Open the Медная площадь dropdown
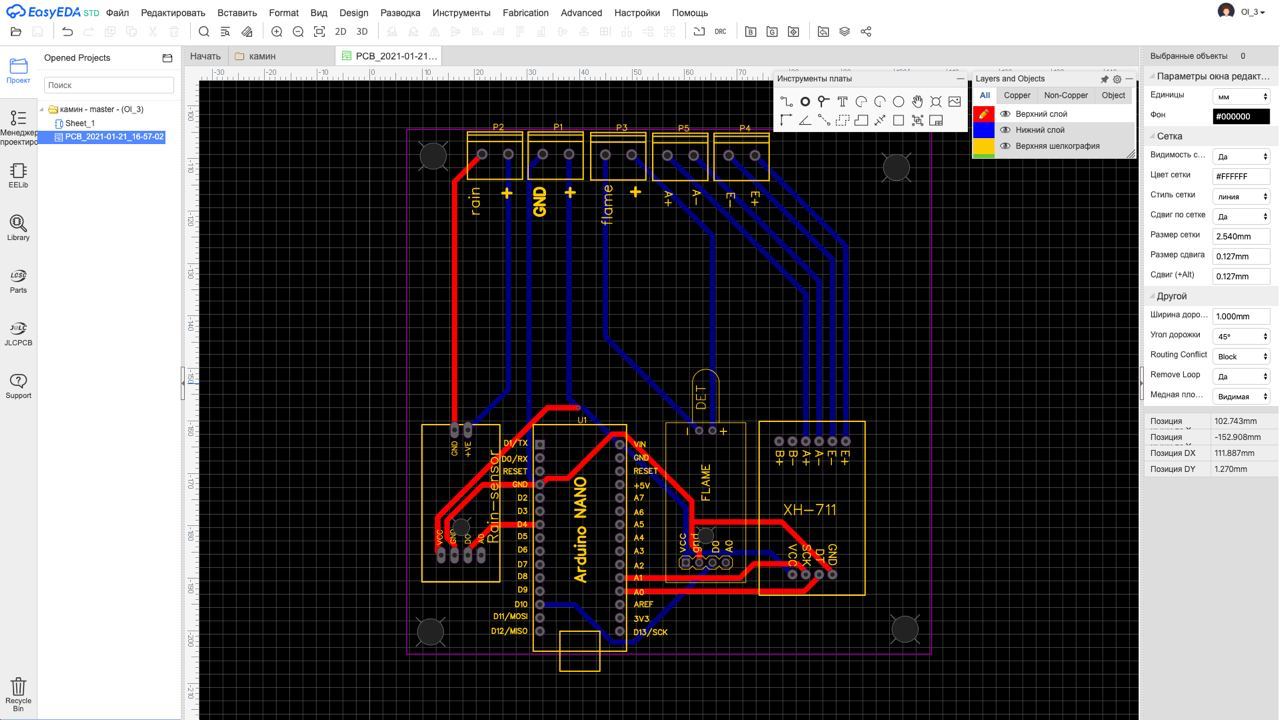Viewport: 1280px width, 720px height. click(x=1241, y=396)
